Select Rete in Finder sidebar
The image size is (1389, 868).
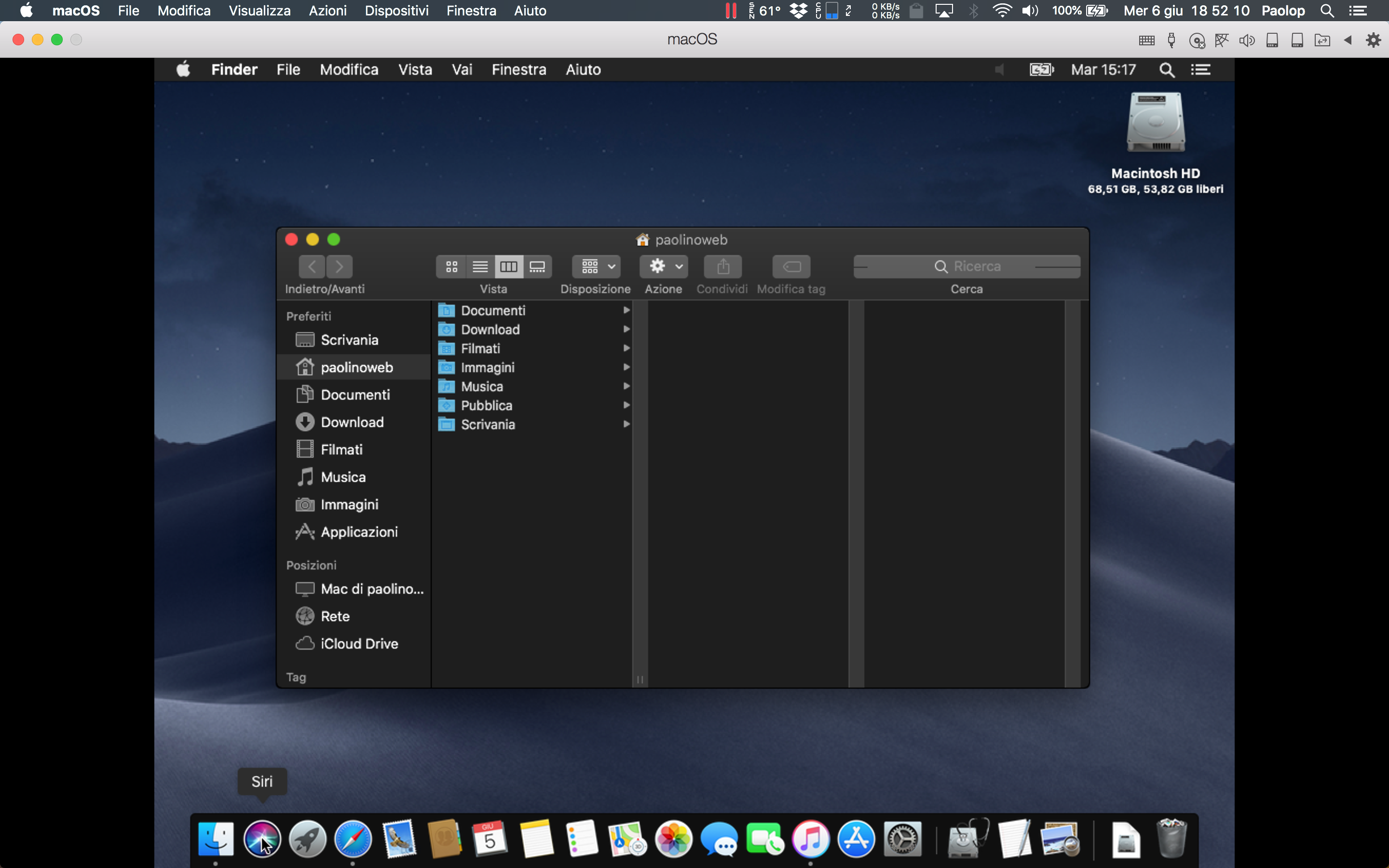(x=354, y=617)
